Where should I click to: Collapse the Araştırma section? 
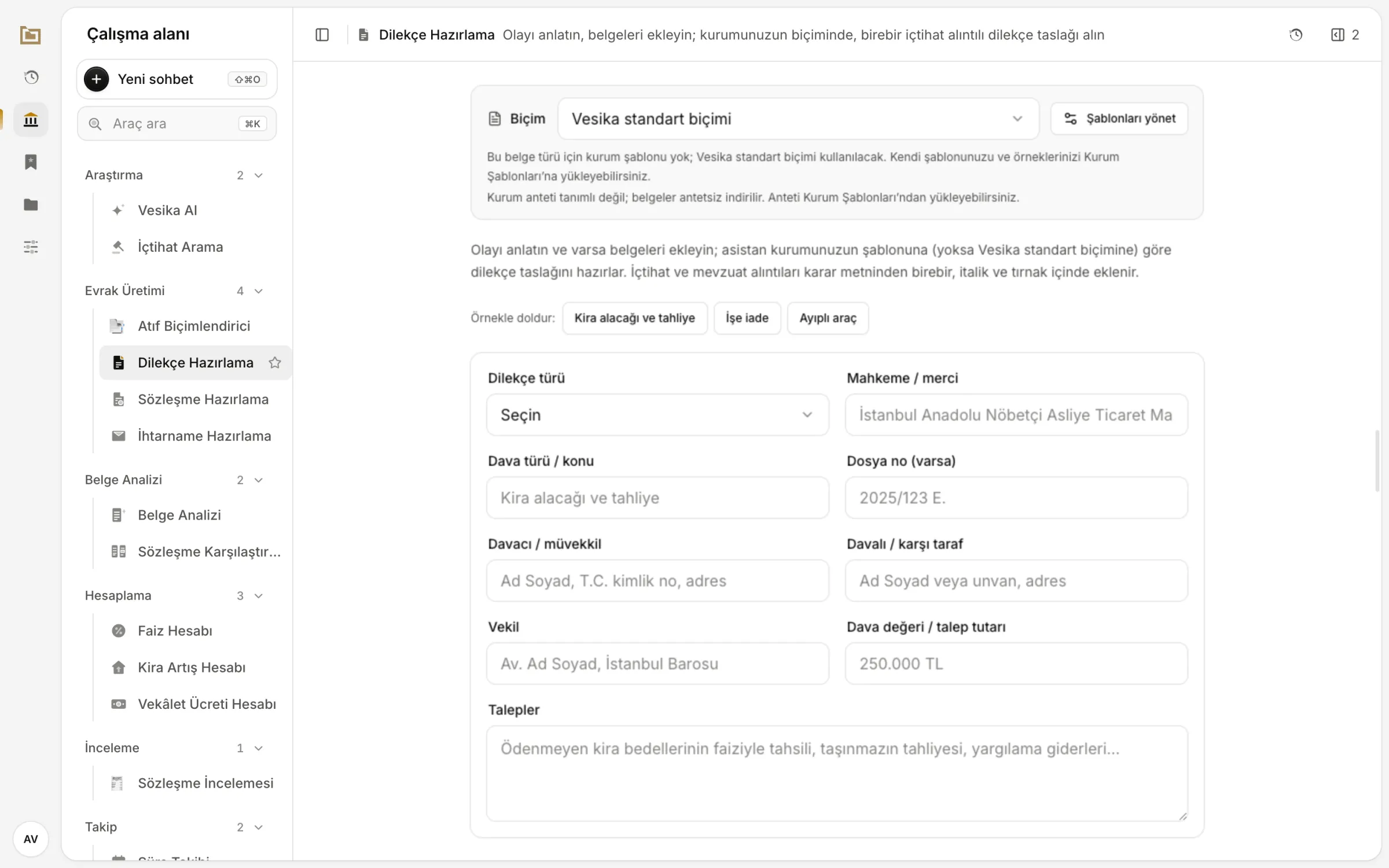[x=175, y=175]
